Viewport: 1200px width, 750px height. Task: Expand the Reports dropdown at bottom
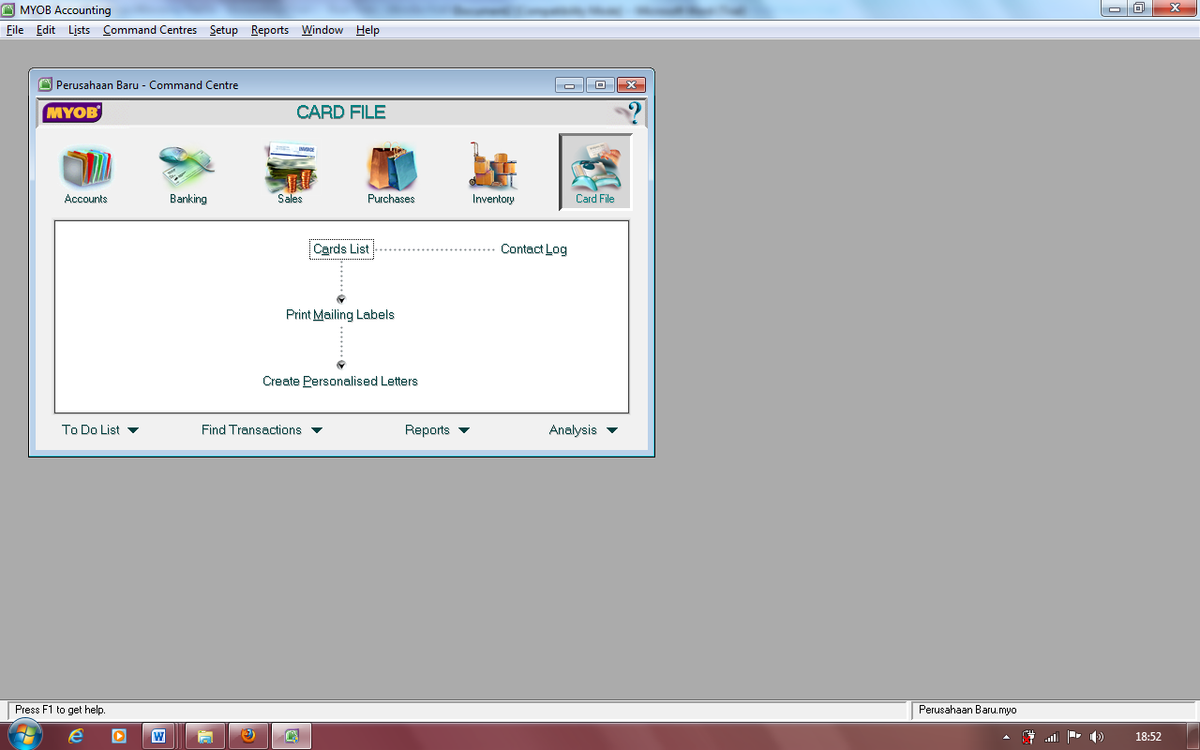point(437,430)
